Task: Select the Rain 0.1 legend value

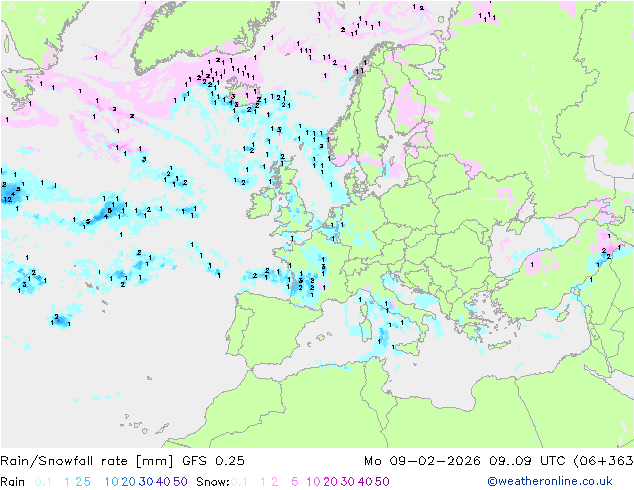Action: (x=43, y=482)
